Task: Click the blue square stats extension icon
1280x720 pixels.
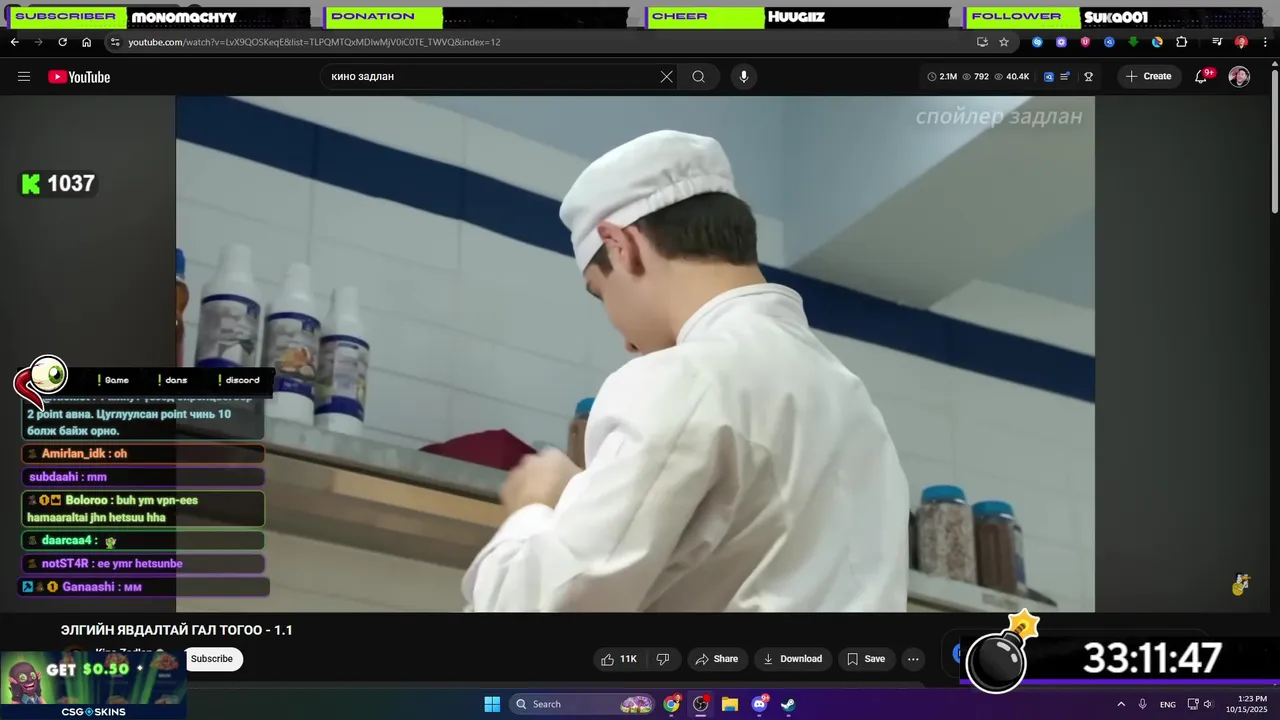Action: point(1049,77)
